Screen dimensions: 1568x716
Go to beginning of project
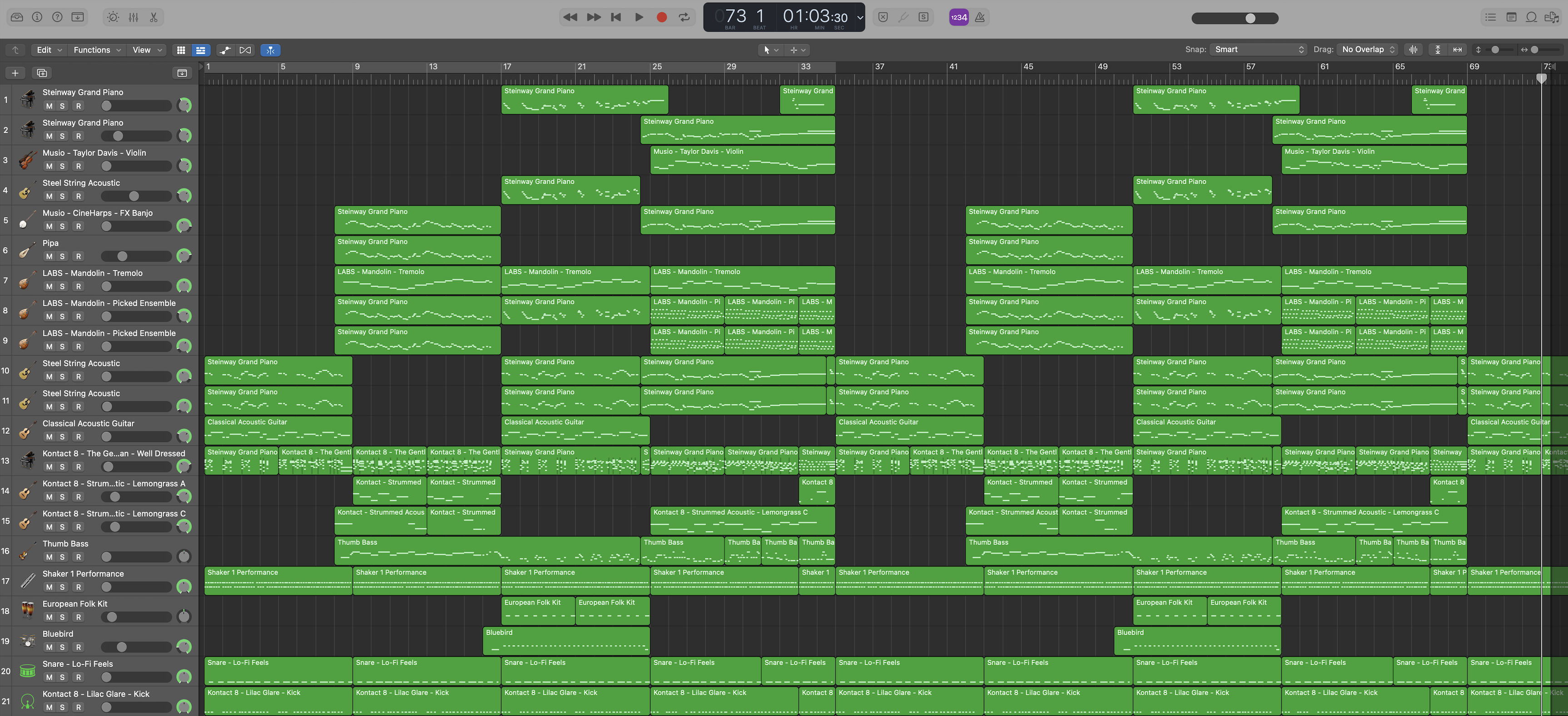tap(616, 17)
